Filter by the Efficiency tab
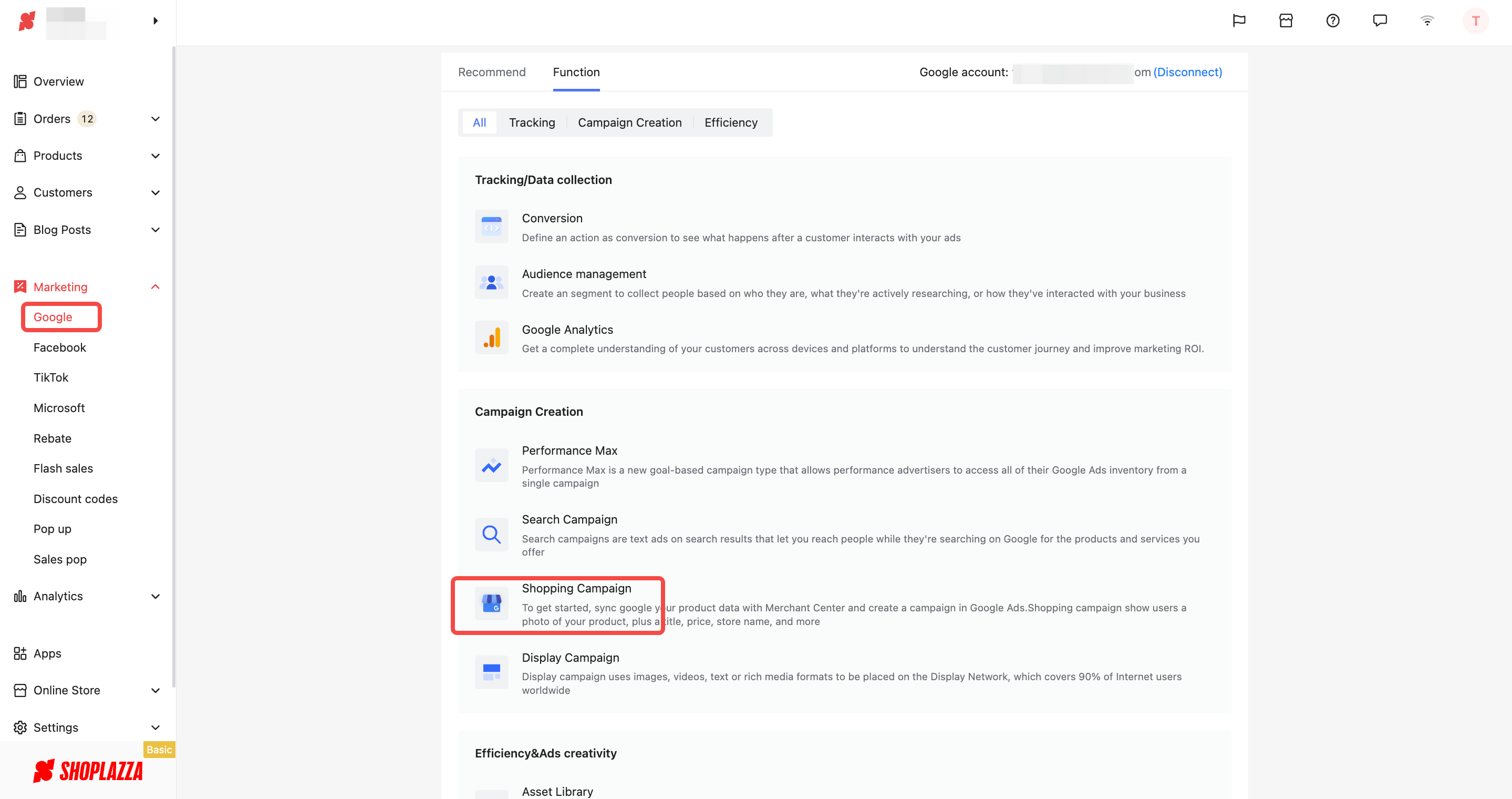 731,122
